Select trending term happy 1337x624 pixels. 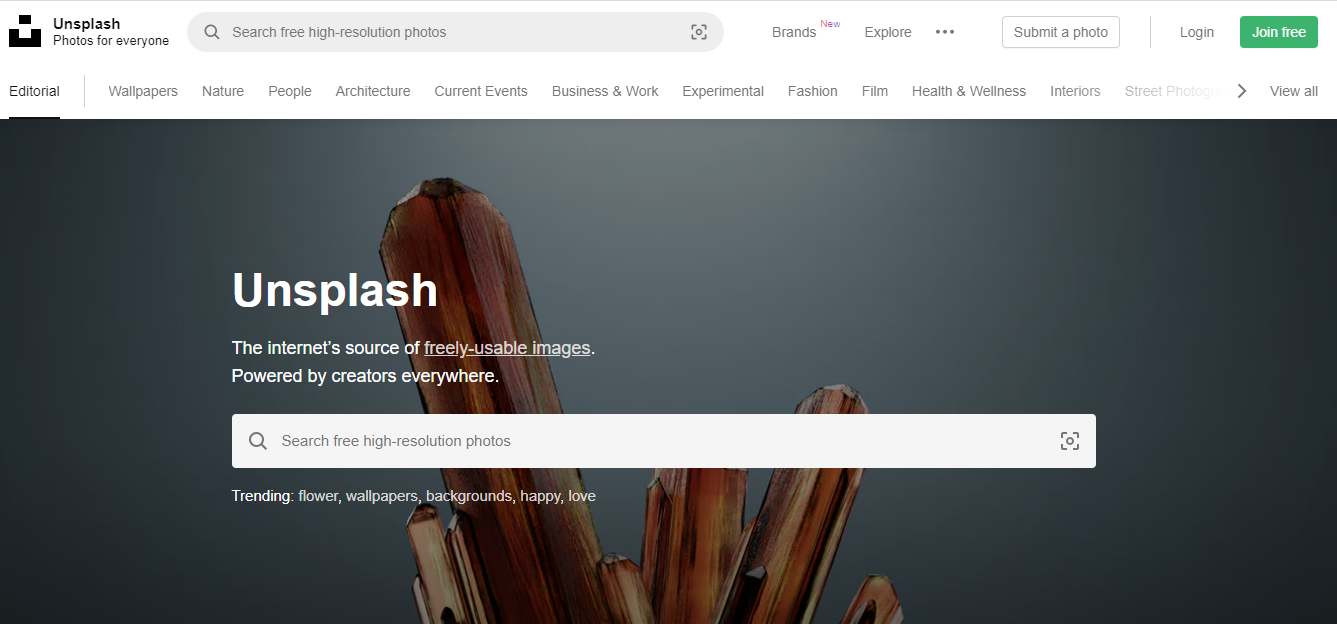540,496
